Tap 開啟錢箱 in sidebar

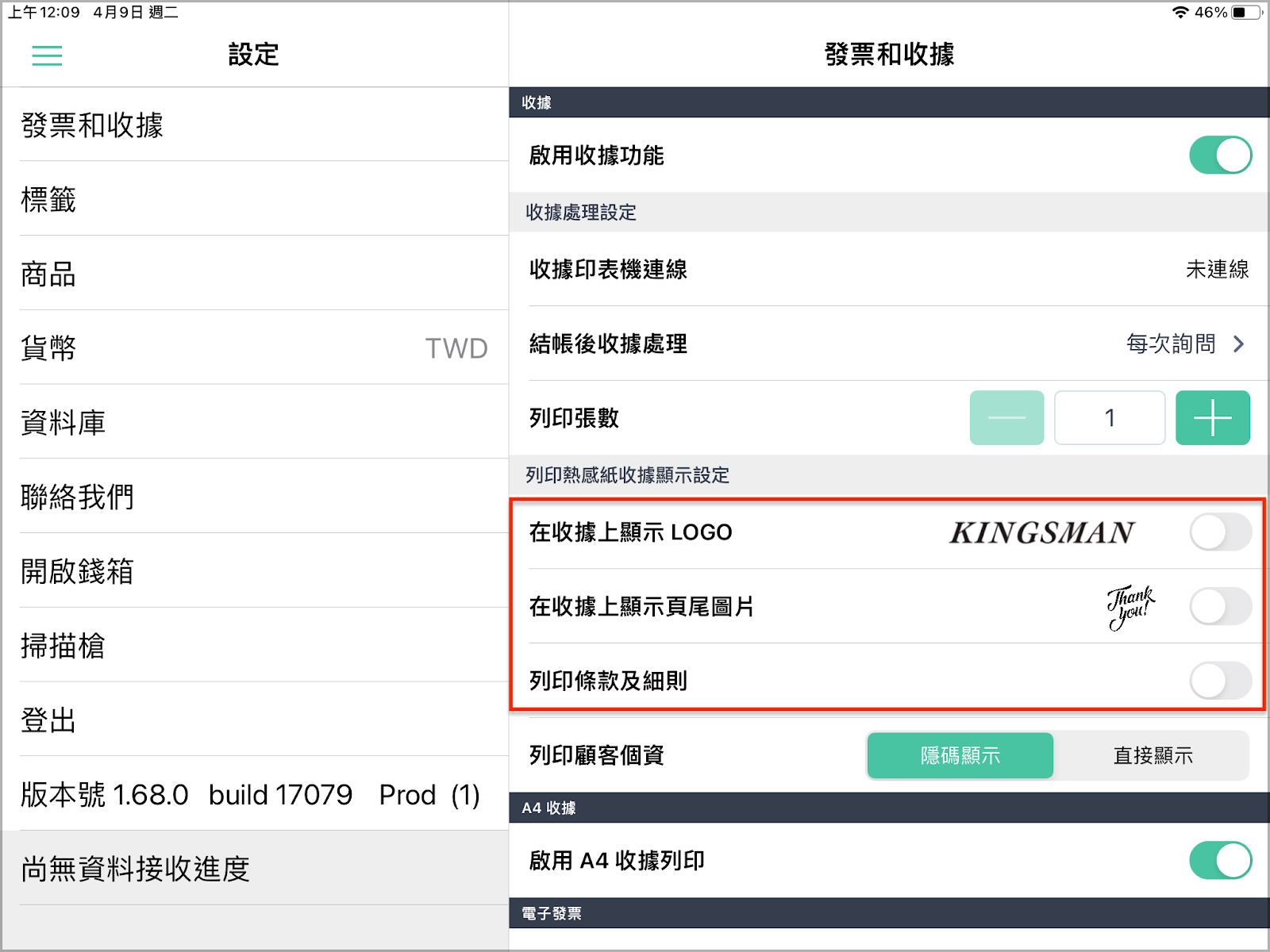pos(255,570)
